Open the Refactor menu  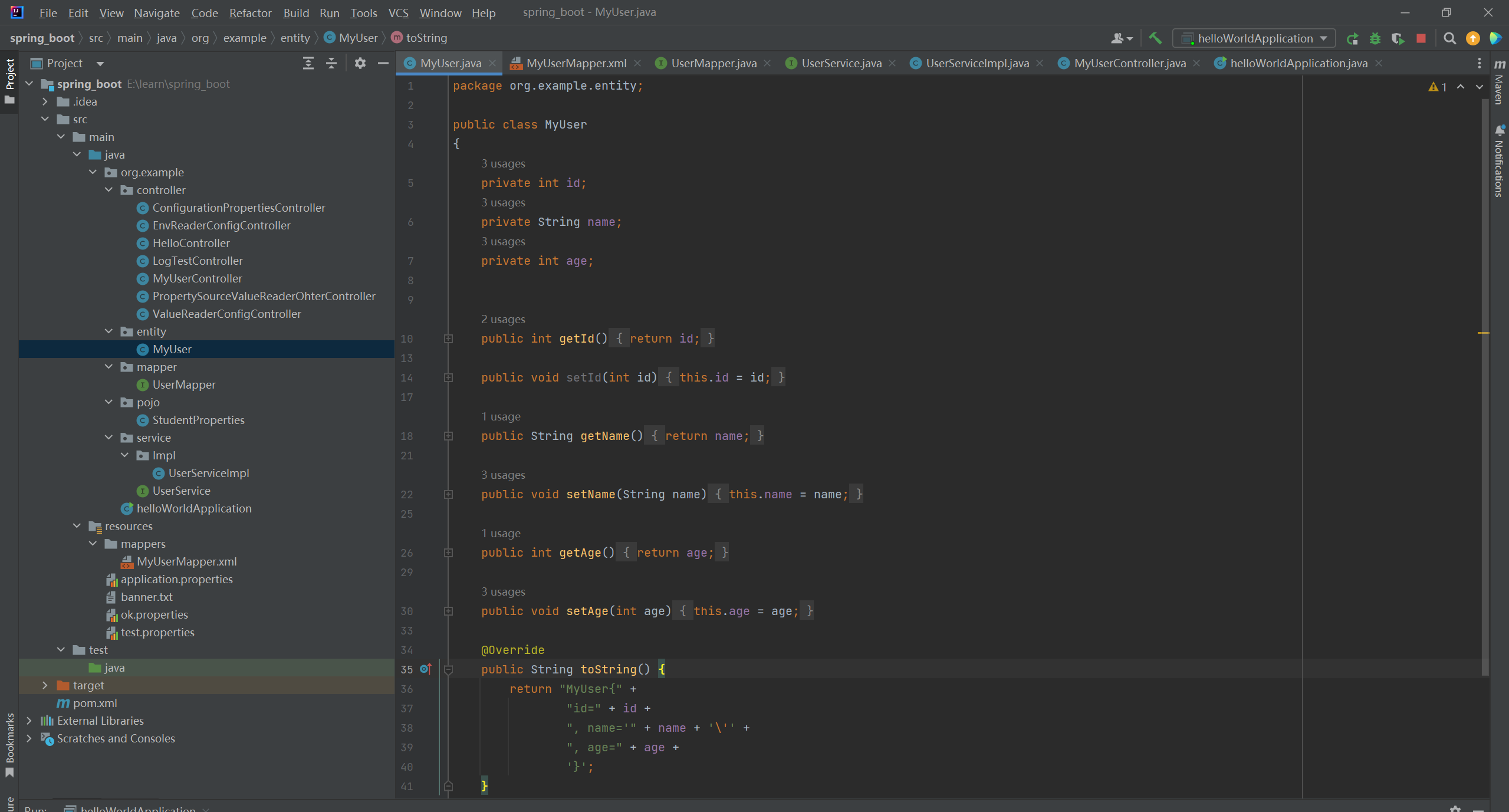coord(250,13)
